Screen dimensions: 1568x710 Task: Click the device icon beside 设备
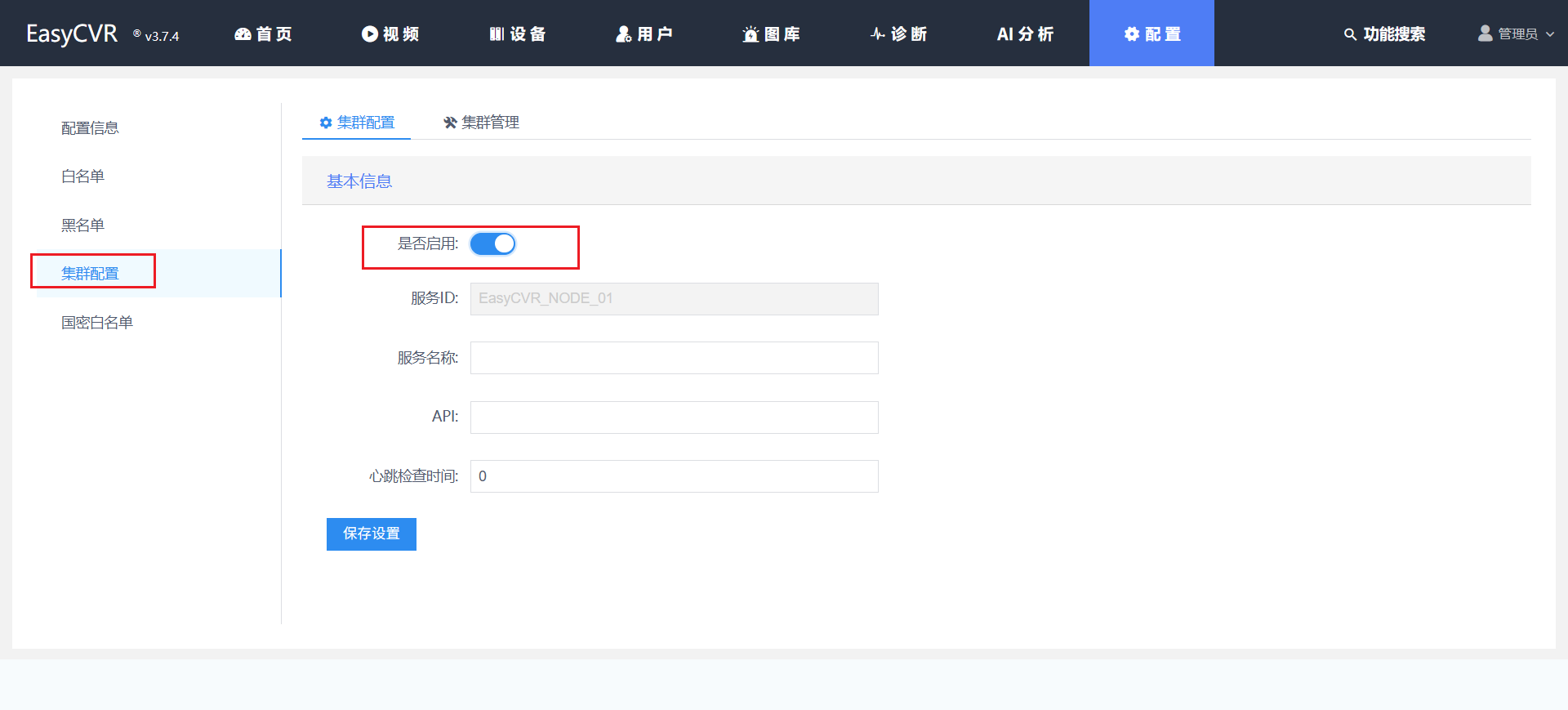point(497,34)
